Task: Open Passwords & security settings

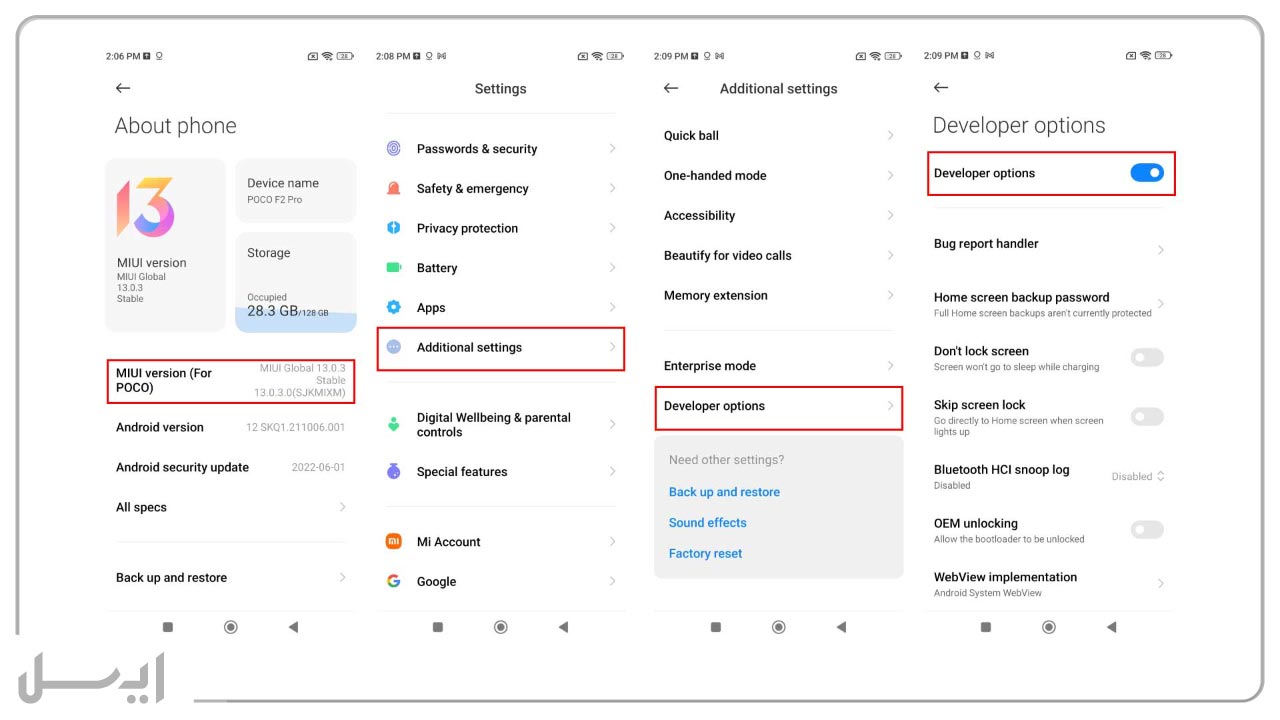Action: [501, 148]
